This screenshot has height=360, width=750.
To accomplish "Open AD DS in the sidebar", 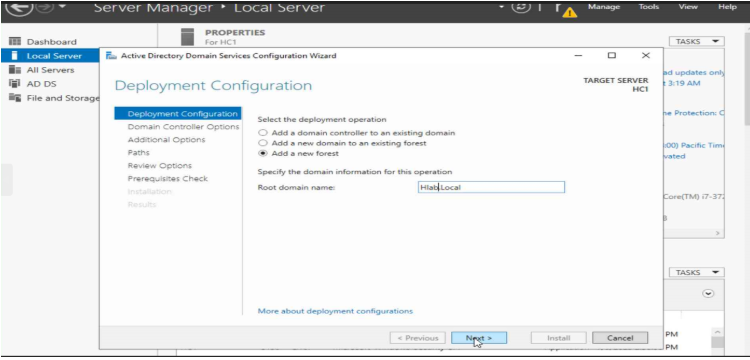I will tap(41, 84).
